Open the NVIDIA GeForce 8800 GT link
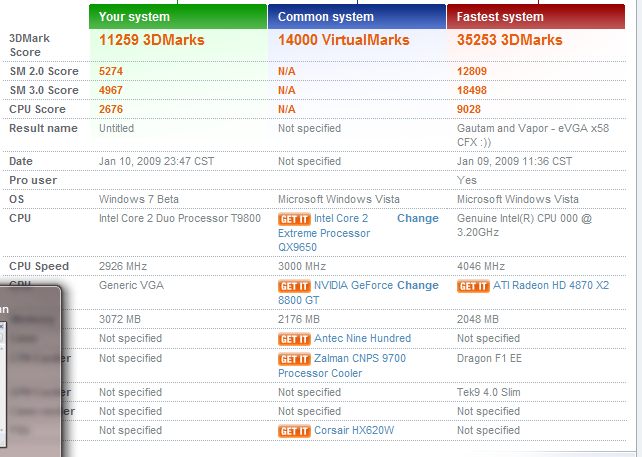The image size is (642, 457). click(336, 292)
